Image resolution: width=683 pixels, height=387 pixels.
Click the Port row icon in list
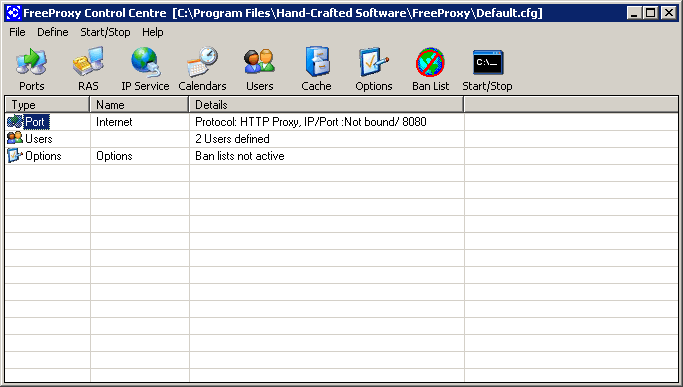click(15, 122)
